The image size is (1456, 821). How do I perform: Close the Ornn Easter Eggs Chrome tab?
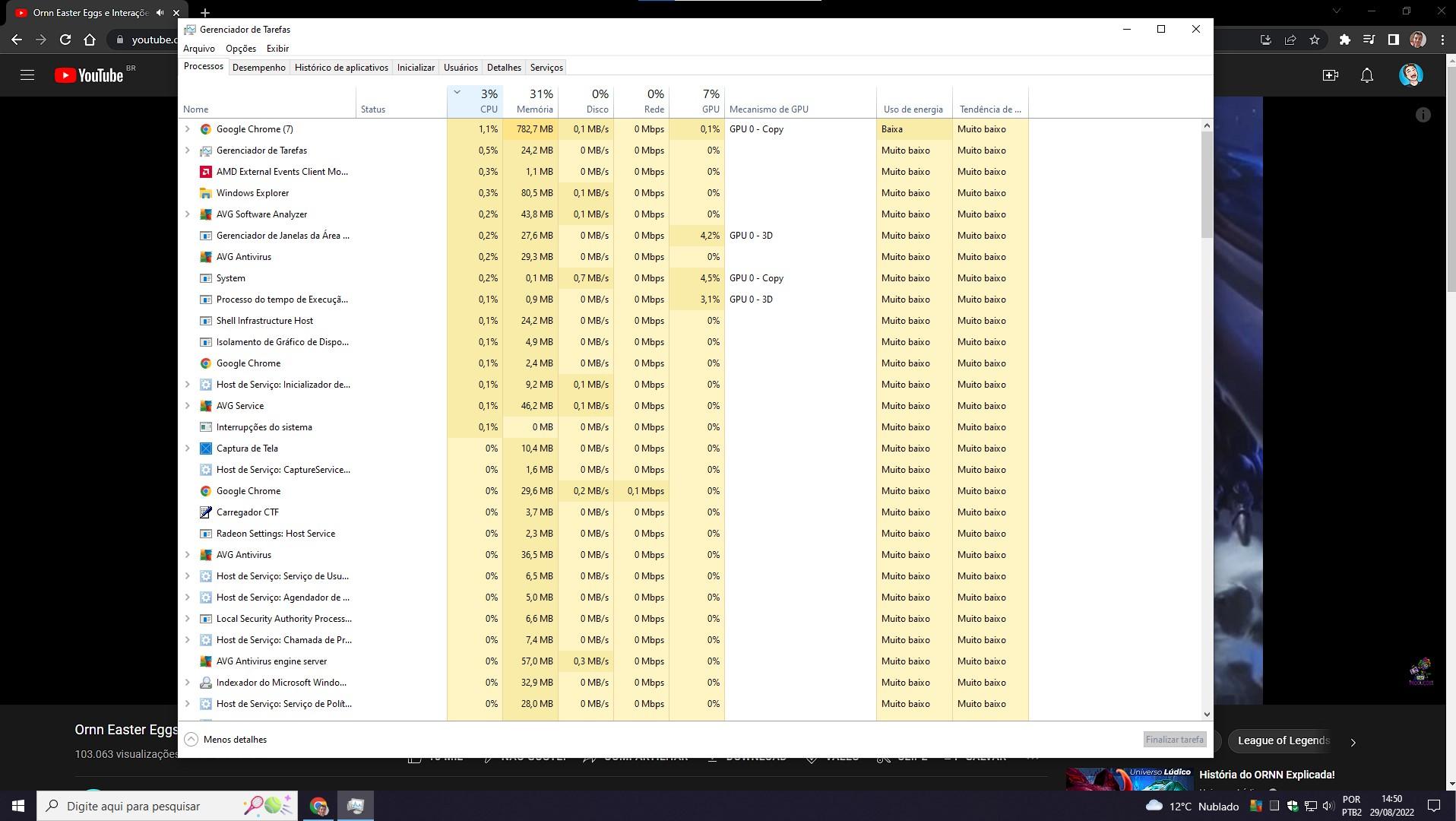tap(176, 13)
